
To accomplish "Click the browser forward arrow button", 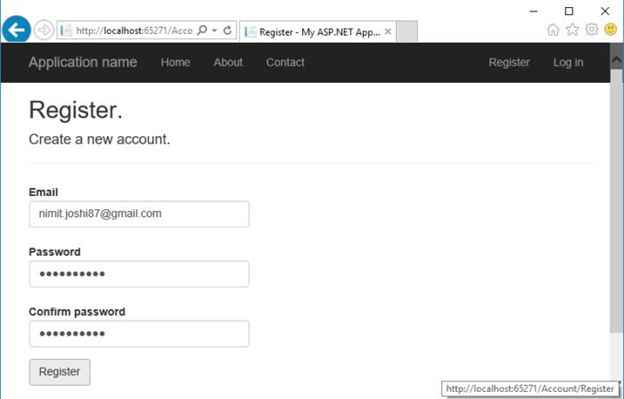I will pyautogui.click(x=44, y=30).
